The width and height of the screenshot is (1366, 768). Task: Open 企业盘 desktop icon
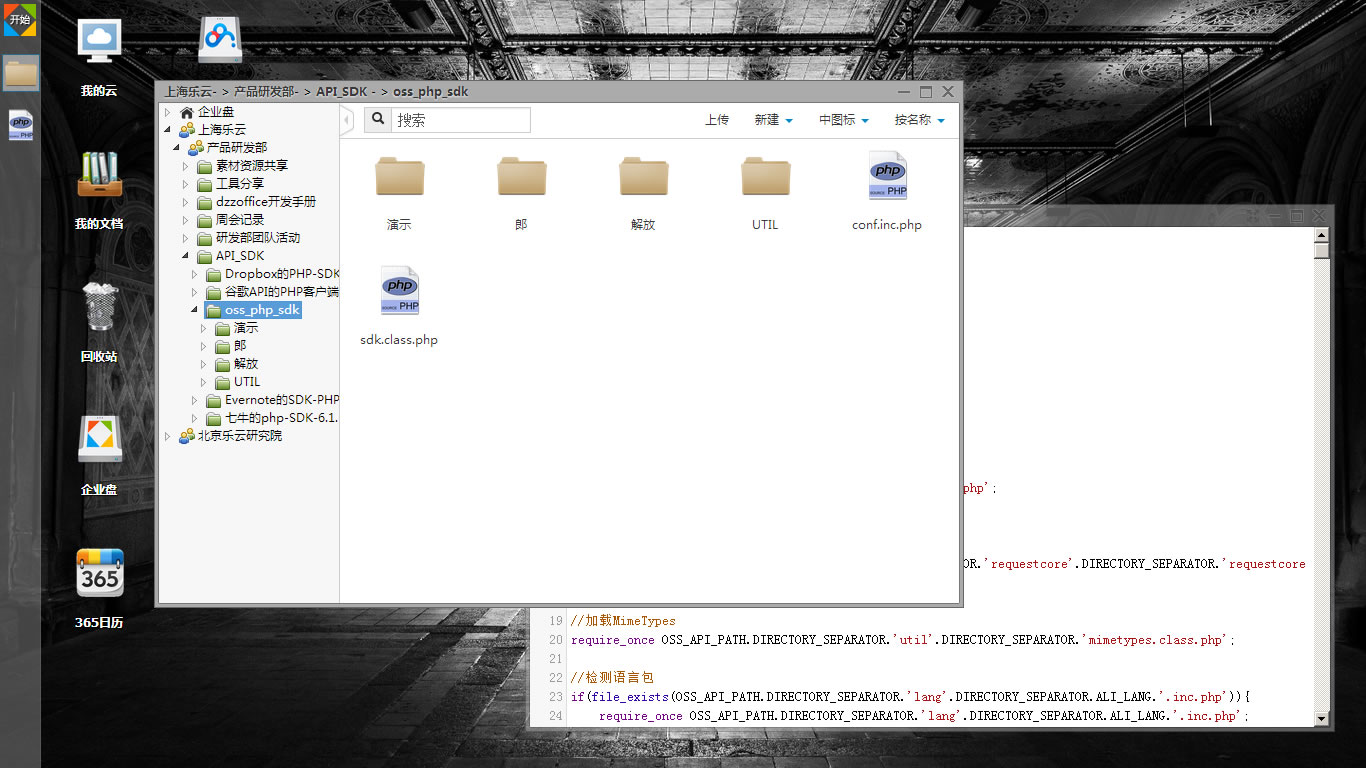99,440
